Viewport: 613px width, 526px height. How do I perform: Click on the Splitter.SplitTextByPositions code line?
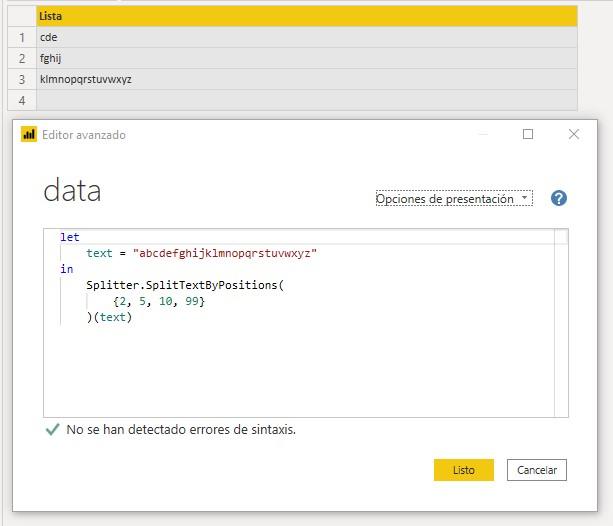185,285
